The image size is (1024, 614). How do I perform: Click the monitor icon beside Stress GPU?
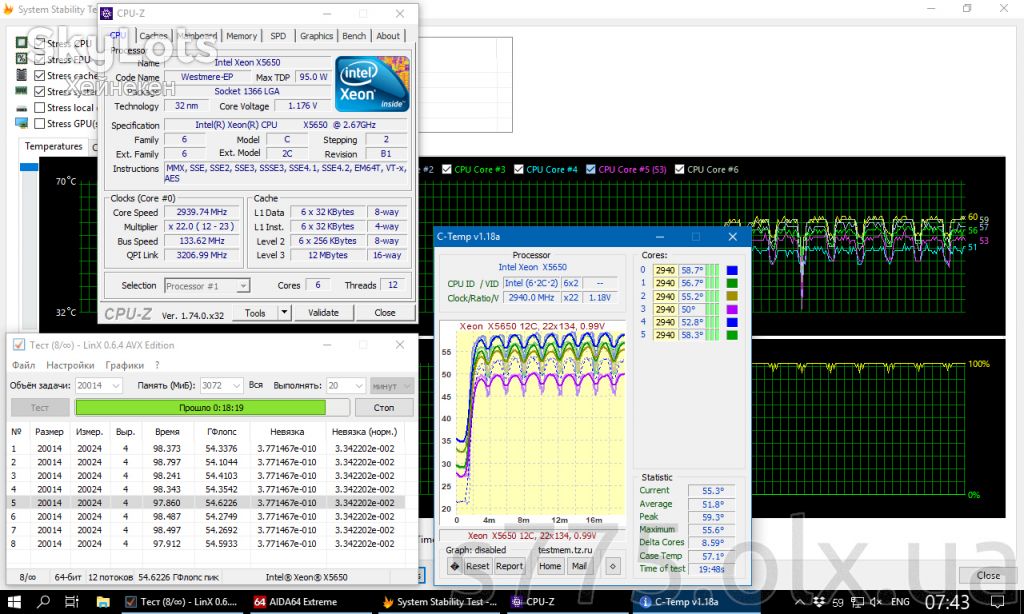[22, 123]
